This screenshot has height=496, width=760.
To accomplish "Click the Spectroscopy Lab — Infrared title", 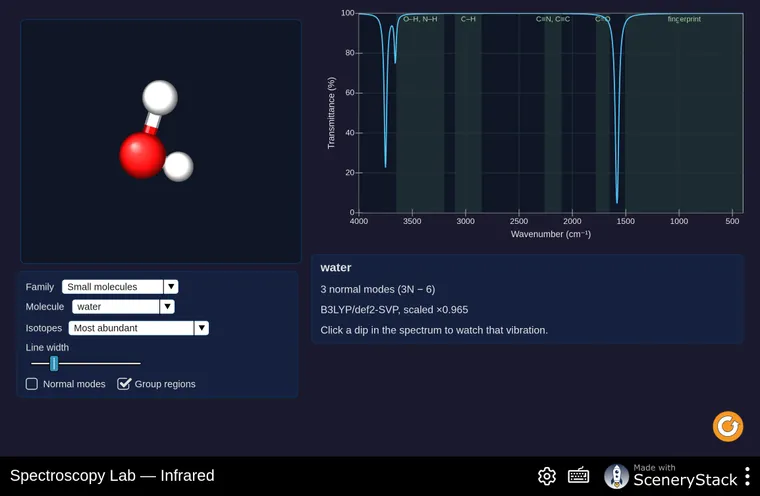I will (x=112, y=476).
